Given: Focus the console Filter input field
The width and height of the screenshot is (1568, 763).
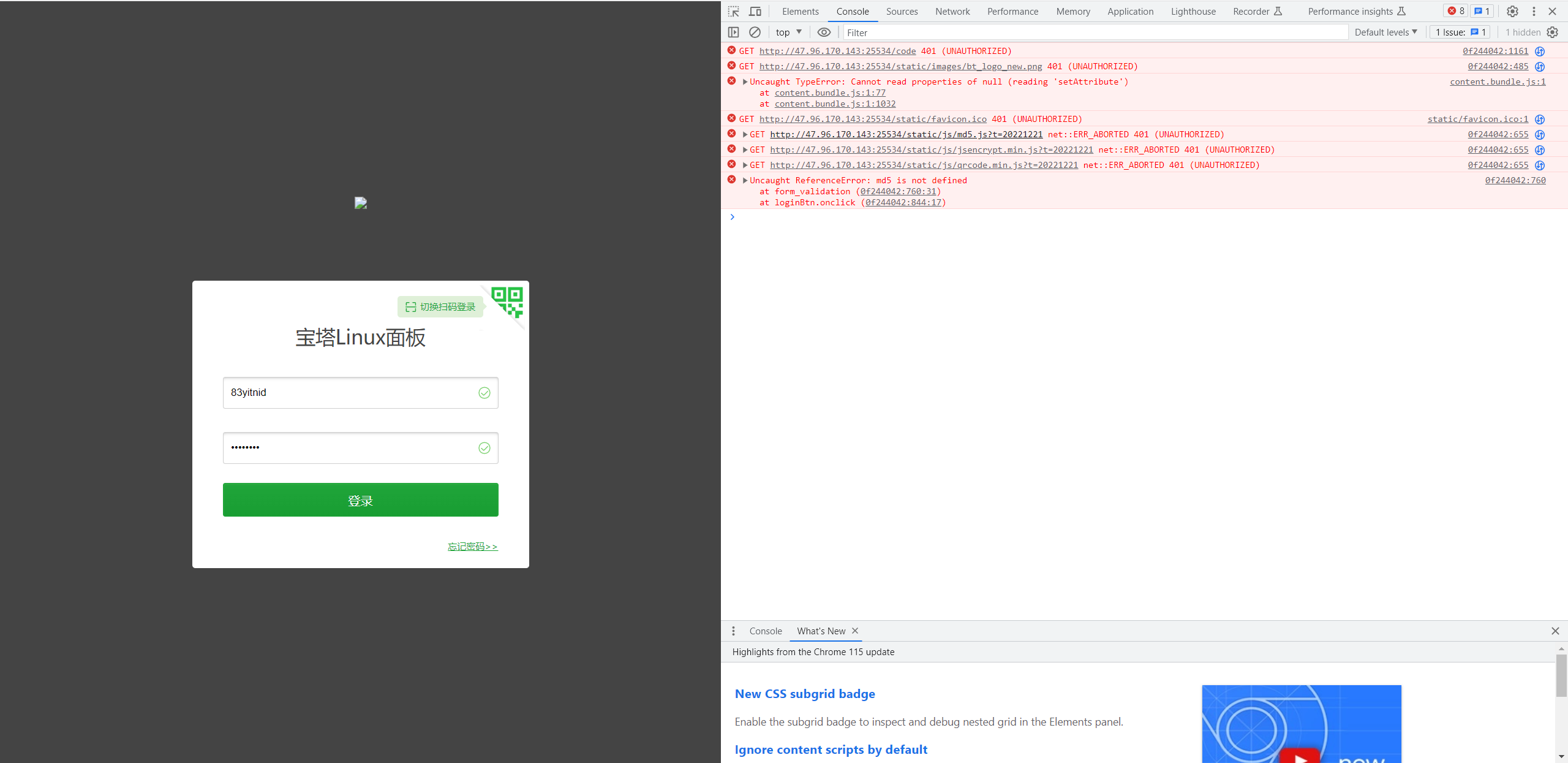Looking at the screenshot, I should pos(1095,32).
